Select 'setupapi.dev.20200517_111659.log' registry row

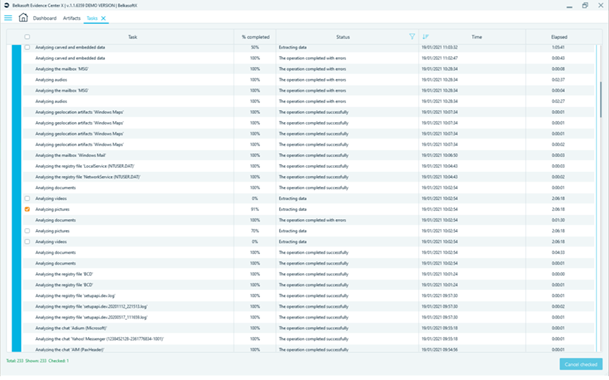coord(308,317)
